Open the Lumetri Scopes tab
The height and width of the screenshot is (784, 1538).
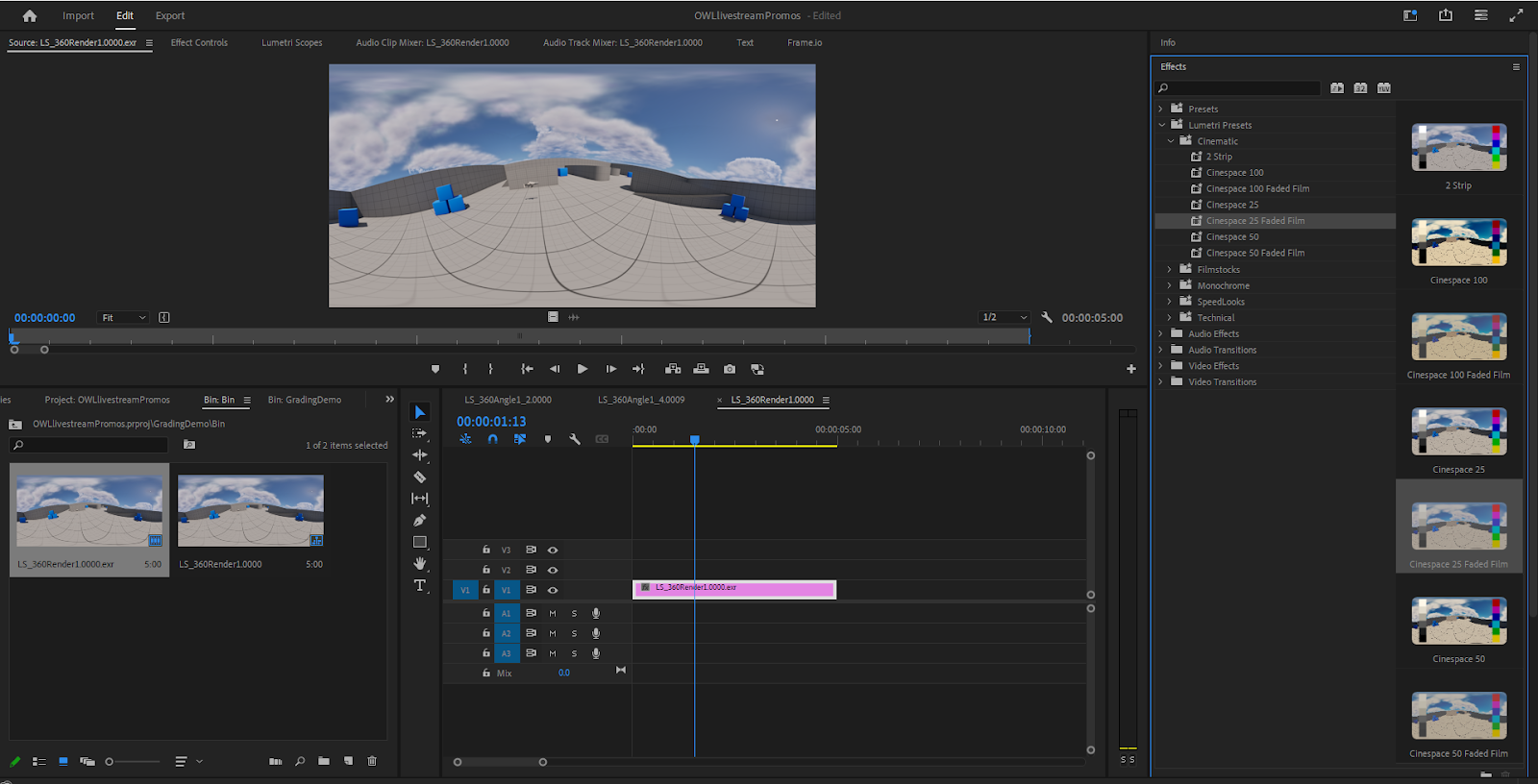(x=292, y=42)
